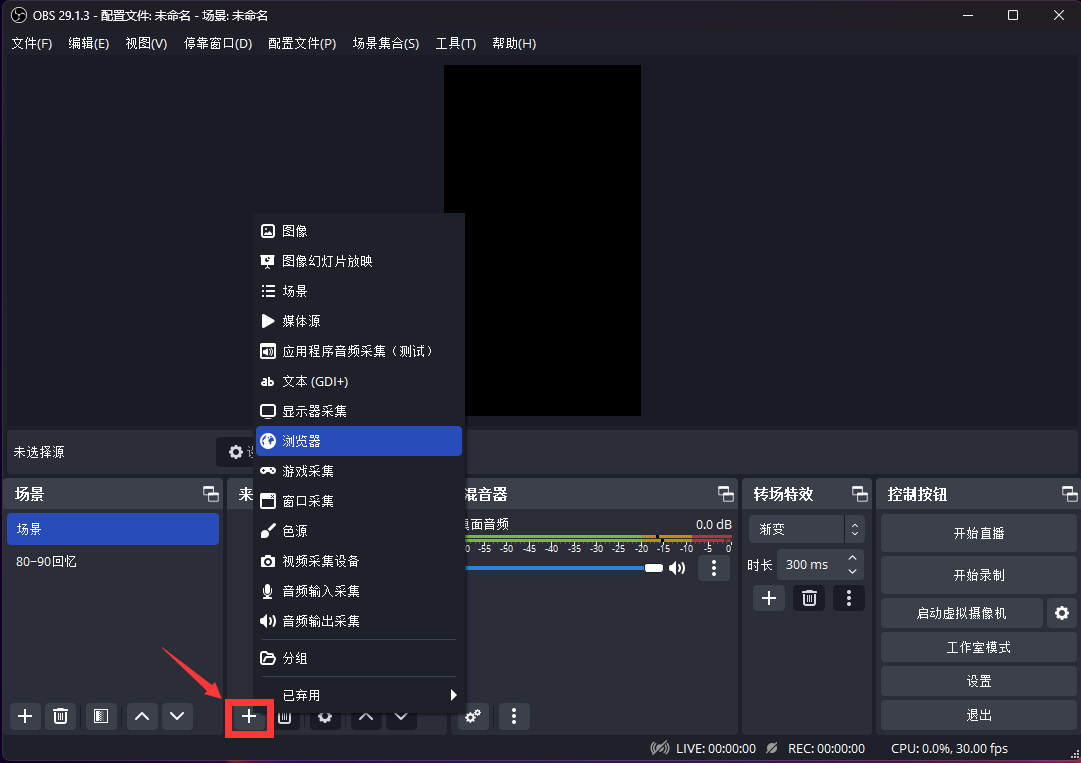Open the 停靠窗口(D) menu
1081x763 pixels.
[x=218, y=43]
